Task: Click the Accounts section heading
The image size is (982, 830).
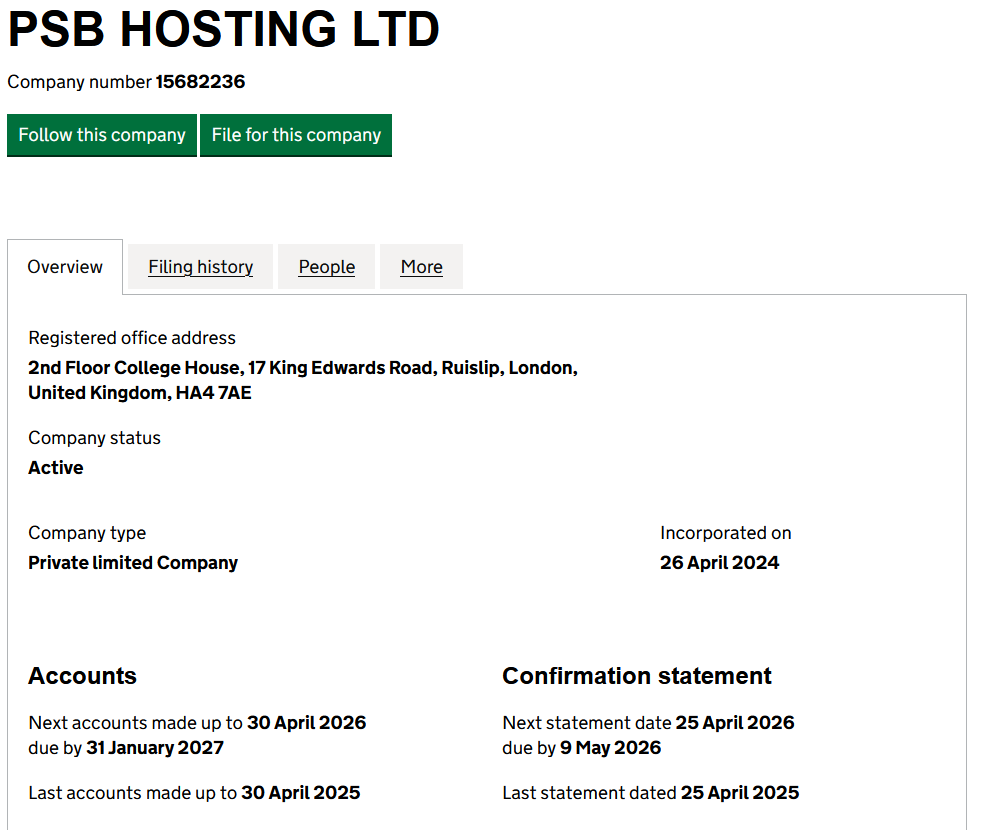Action: click(x=82, y=676)
